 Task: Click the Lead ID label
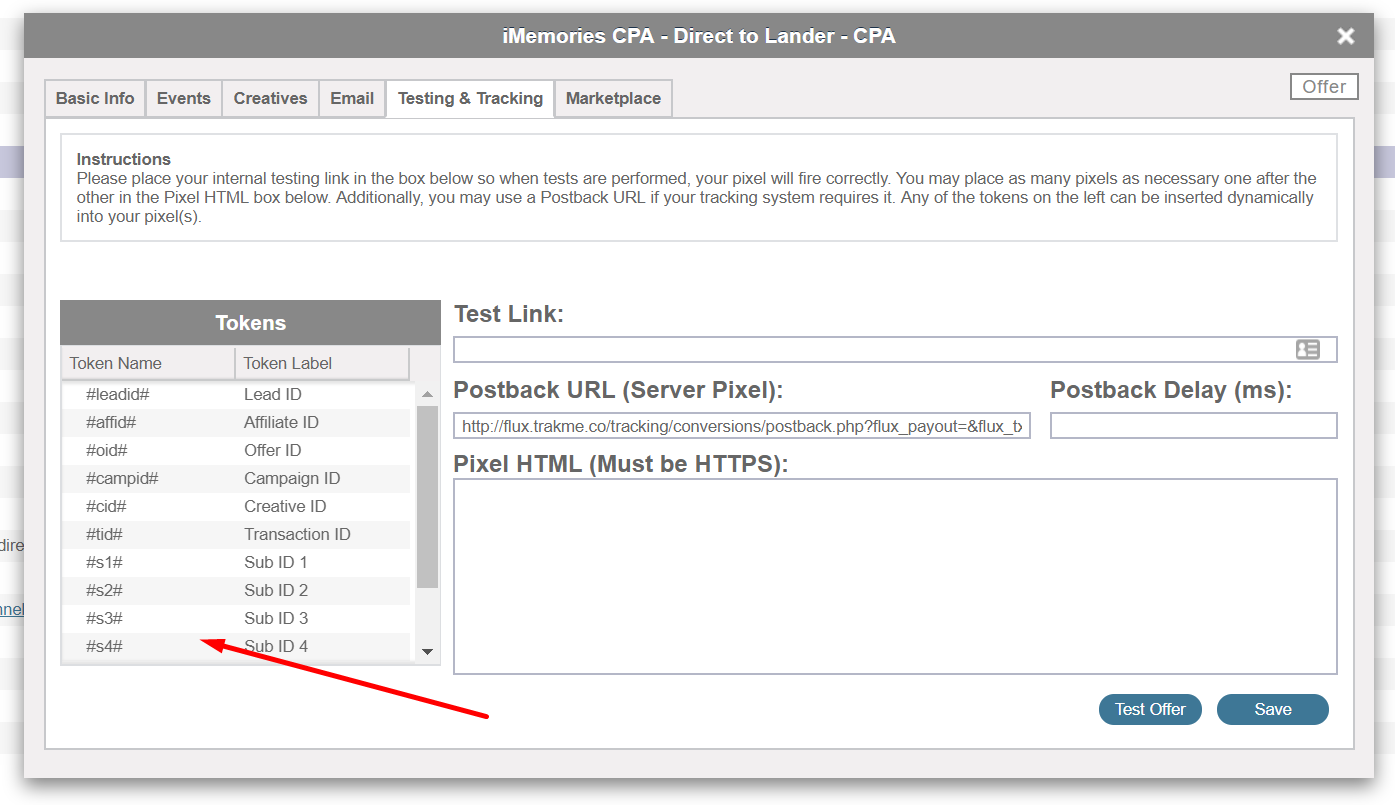[x=273, y=394]
